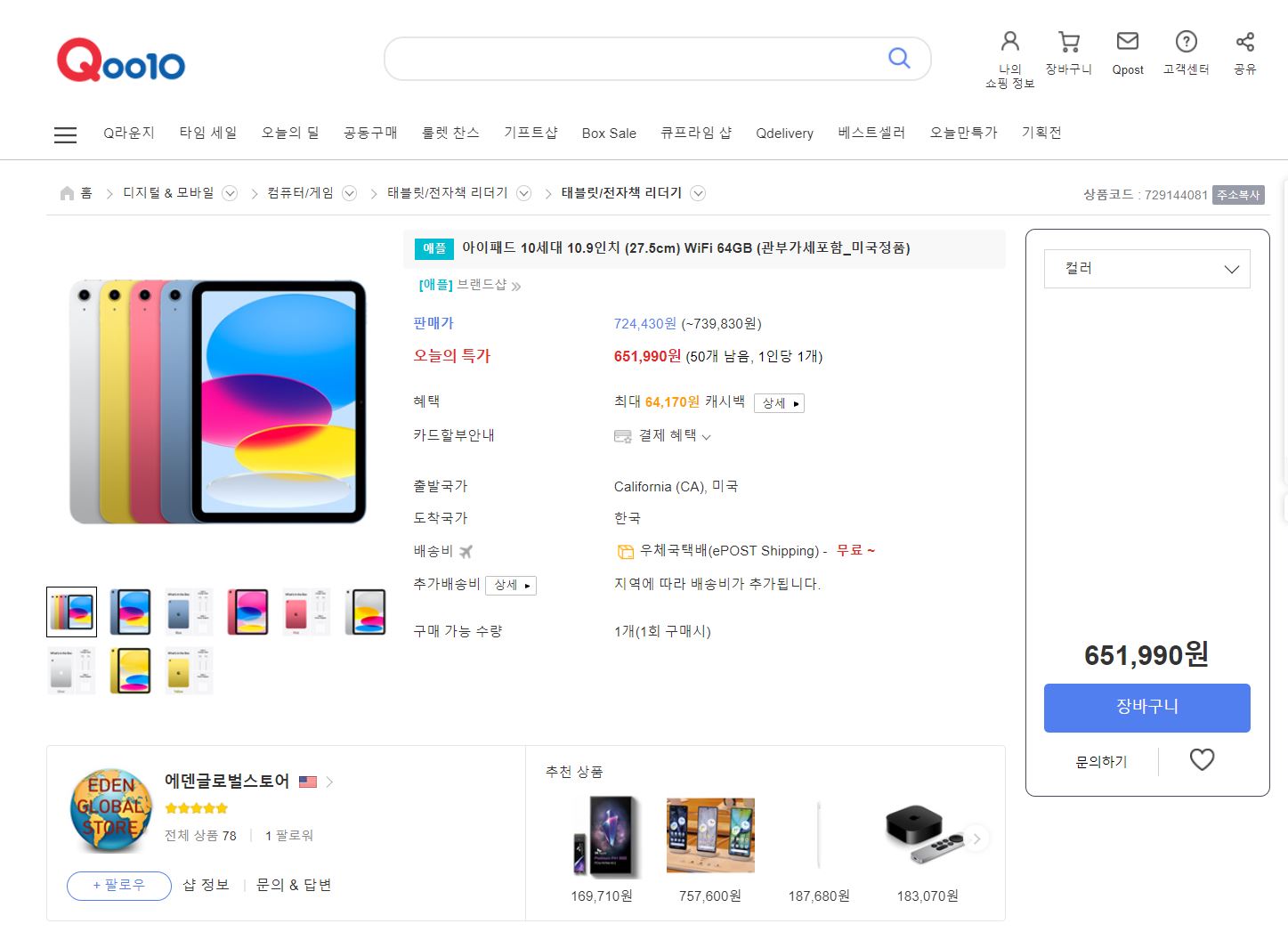The height and width of the screenshot is (940, 1288).
Task: Expand 디지털 & 모바일 breadcrumb dropdown
Action: click(230, 193)
